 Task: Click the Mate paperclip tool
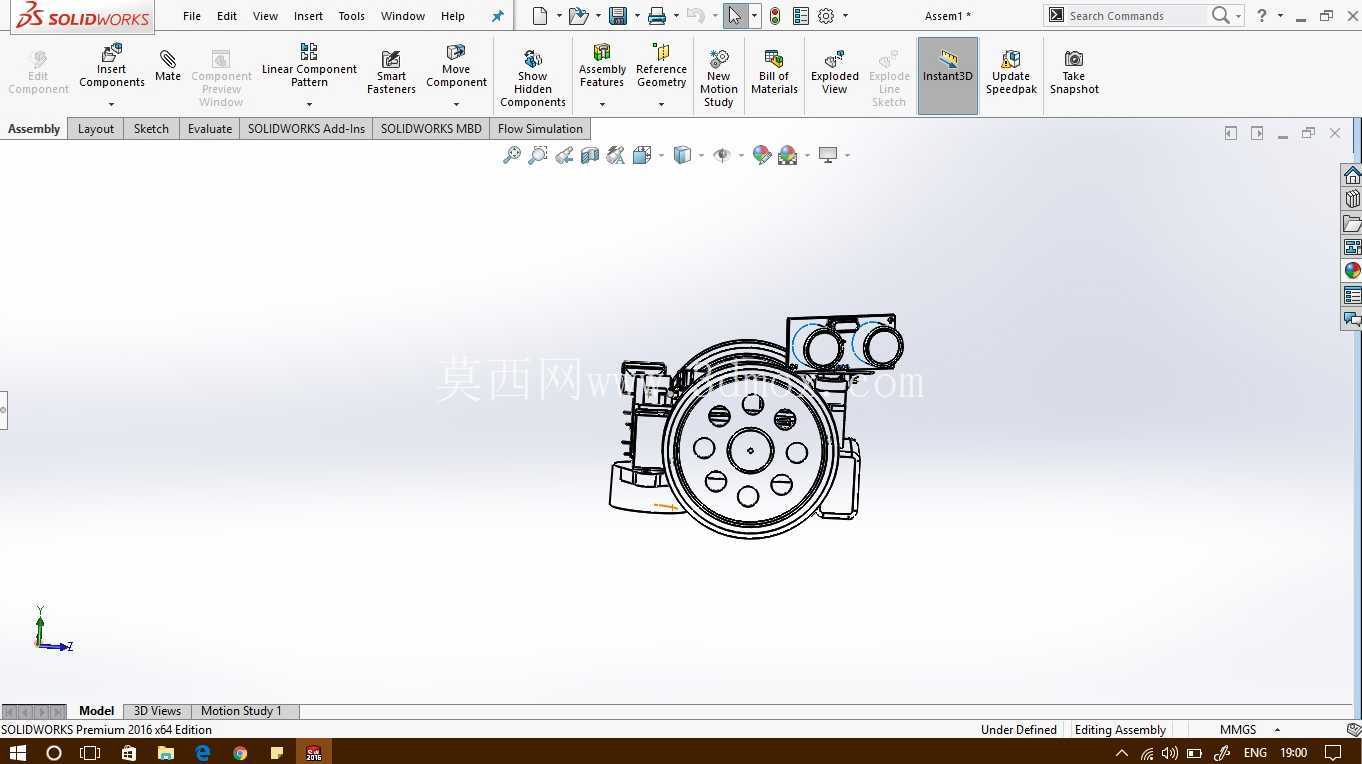[168, 66]
